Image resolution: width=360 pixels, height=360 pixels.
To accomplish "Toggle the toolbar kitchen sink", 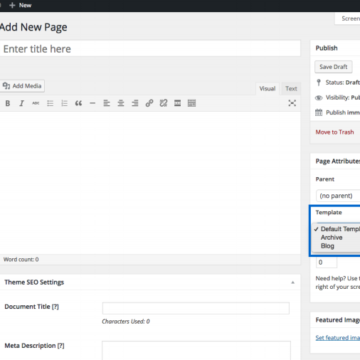I will (x=192, y=103).
